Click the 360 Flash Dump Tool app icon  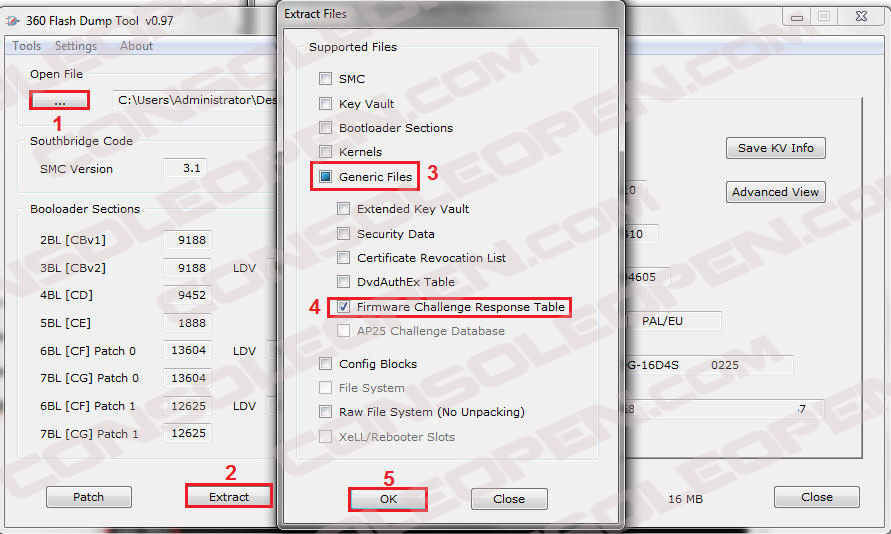tap(13, 20)
